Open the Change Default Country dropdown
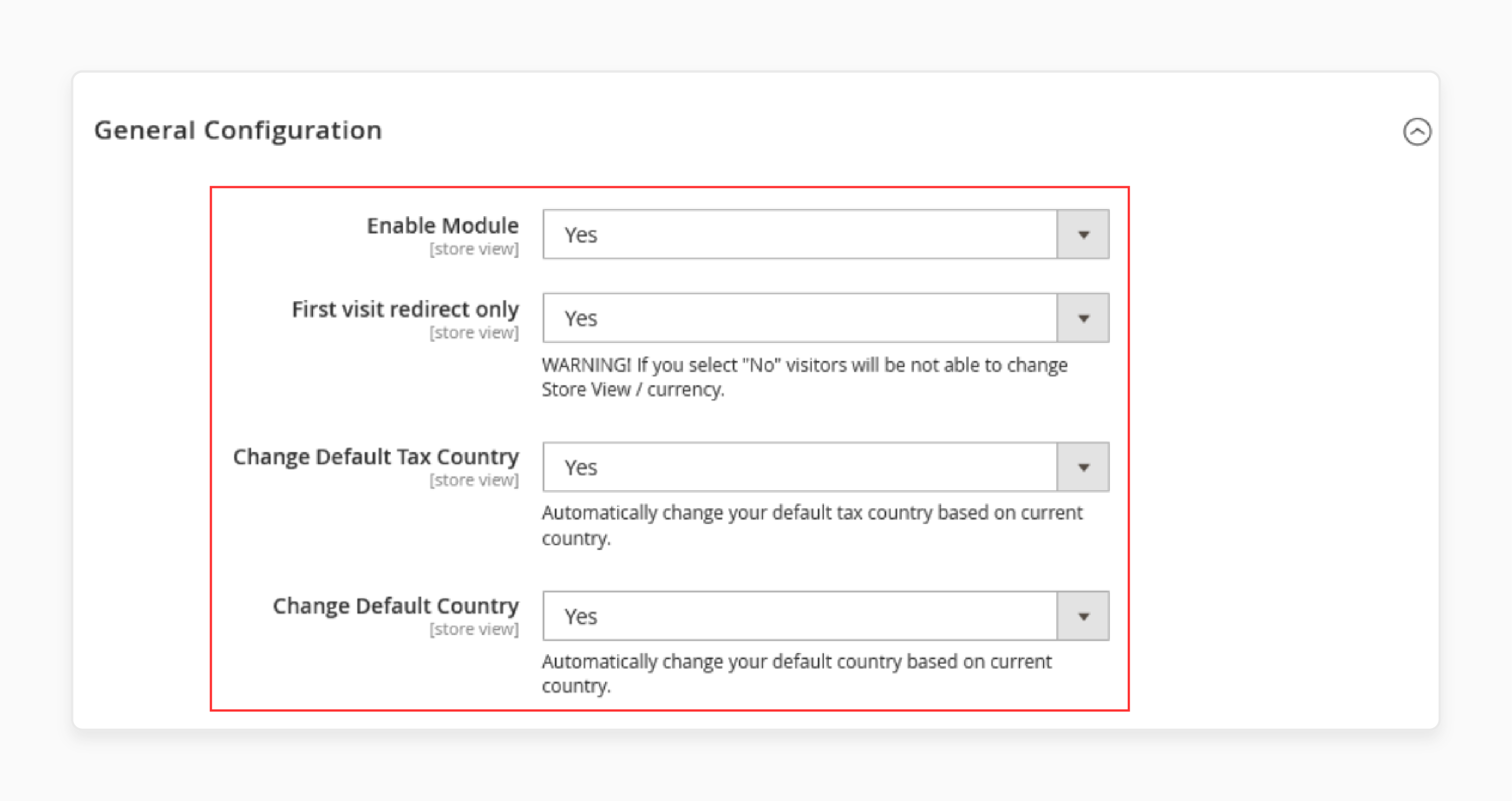1512x801 pixels. coord(826,616)
